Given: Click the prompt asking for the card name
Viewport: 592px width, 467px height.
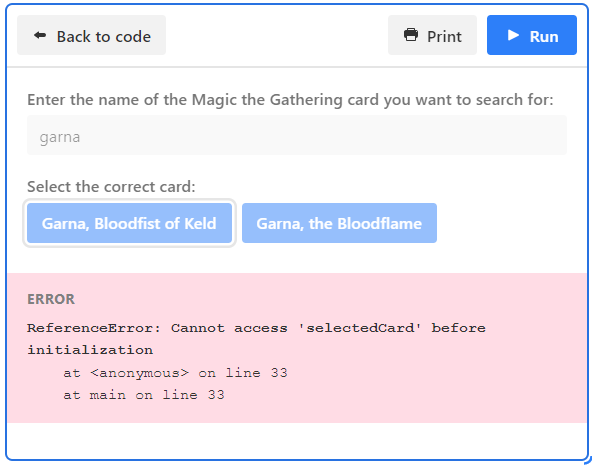Looking at the screenshot, I should (290, 100).
